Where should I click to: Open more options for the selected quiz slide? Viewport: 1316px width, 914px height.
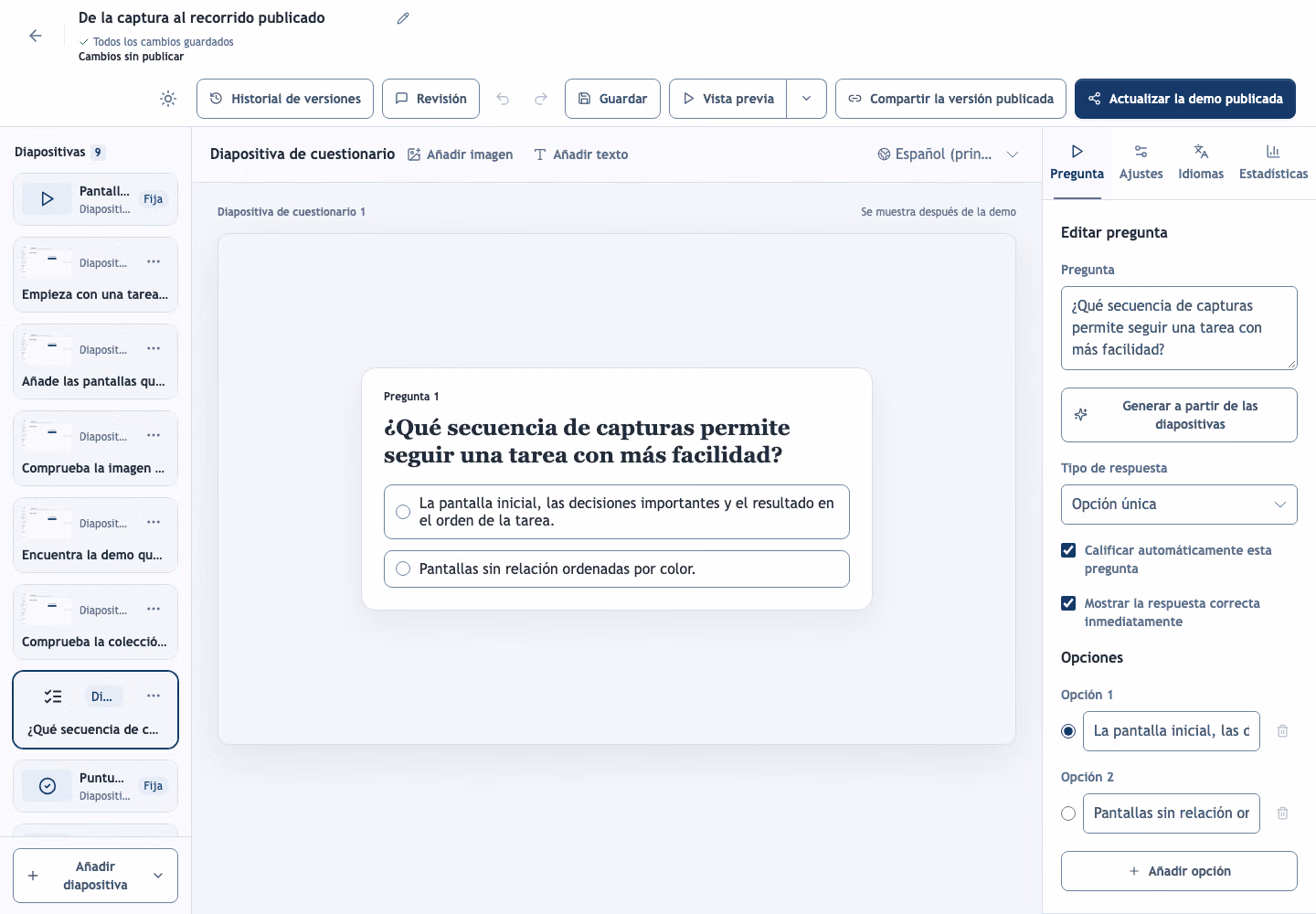pyautogui.click(x=154, y=696)
